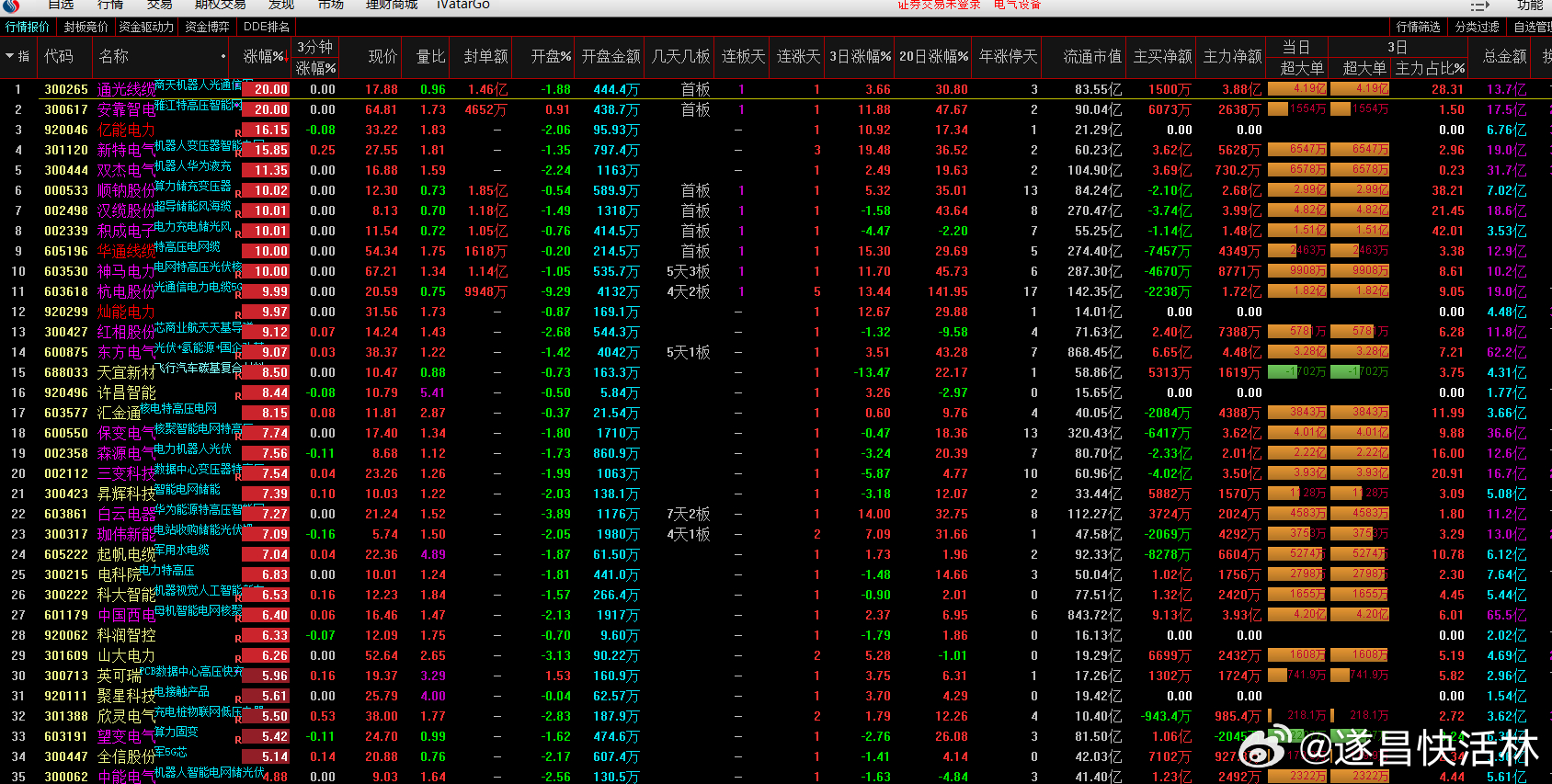The height and width of the screenshot is (784, 1552).
Task: Open the list-toggle icon beside 功能
Action: tap(1480, 6)
